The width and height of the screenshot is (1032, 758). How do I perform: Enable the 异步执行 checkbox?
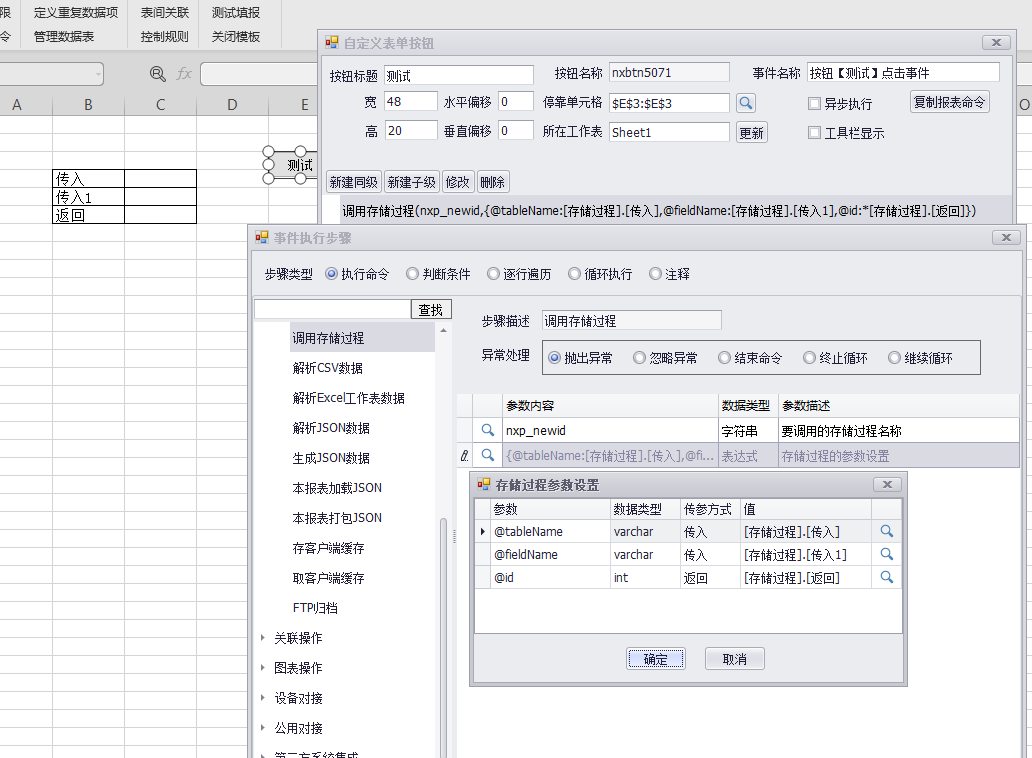(x=815, y=104)
